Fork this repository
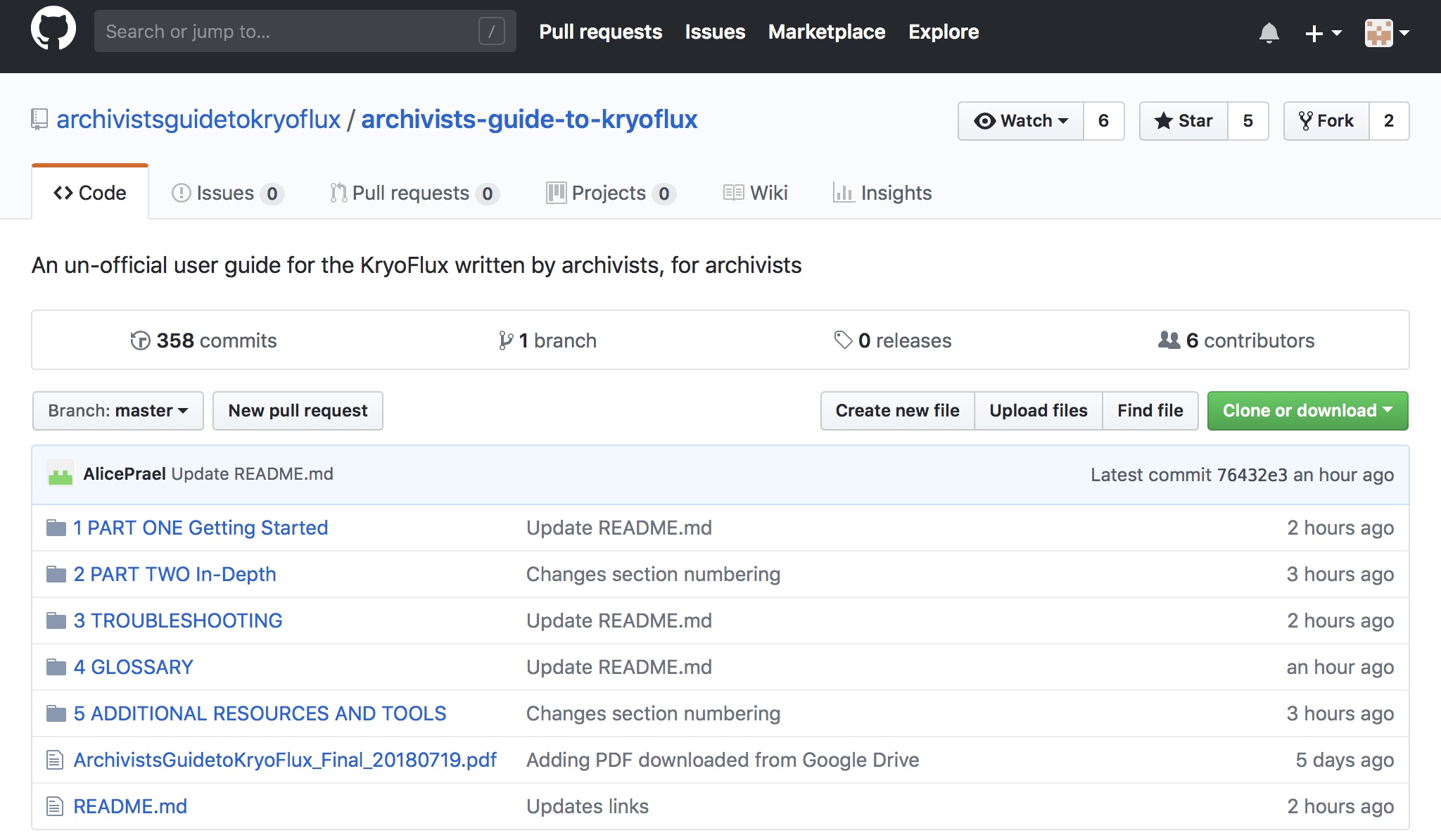This screenshot has height=840, width=1441. 1327,121
